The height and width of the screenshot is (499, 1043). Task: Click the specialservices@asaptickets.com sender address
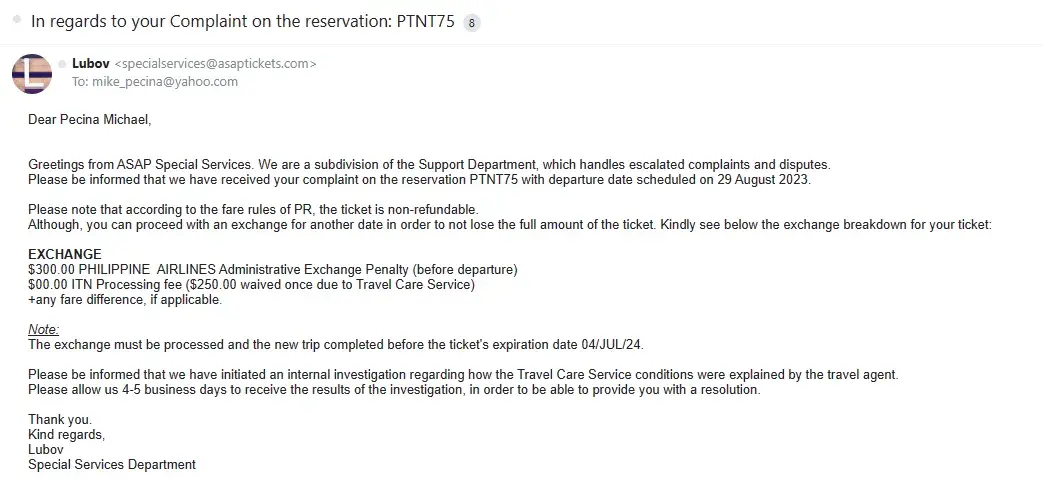216,64
